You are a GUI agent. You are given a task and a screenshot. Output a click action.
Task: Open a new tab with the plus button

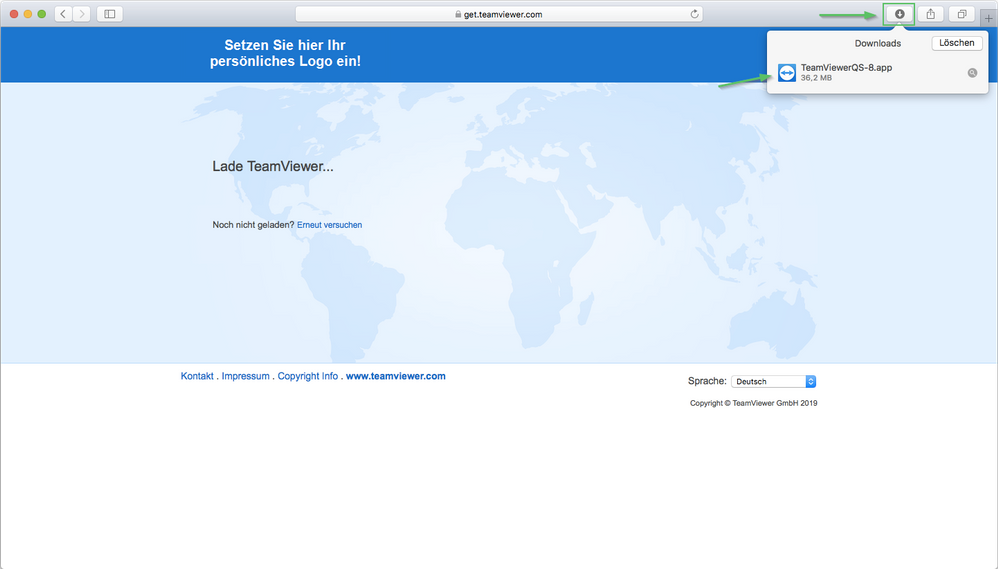(x=988, y=18)
